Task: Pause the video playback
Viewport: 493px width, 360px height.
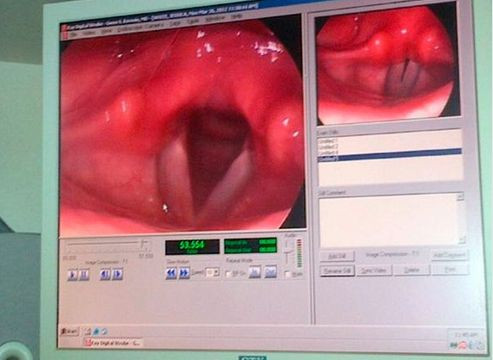Action: pyautogui.click(x=84, y=275)
